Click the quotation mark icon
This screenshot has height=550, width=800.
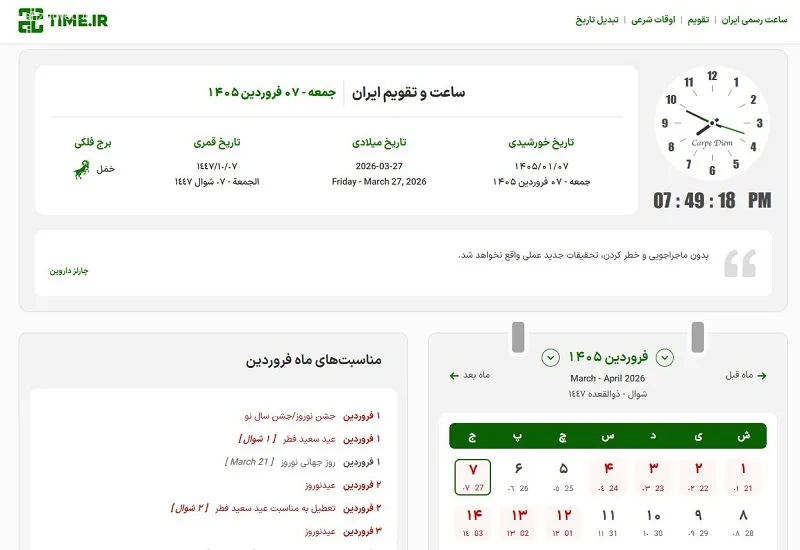(740, 263)
